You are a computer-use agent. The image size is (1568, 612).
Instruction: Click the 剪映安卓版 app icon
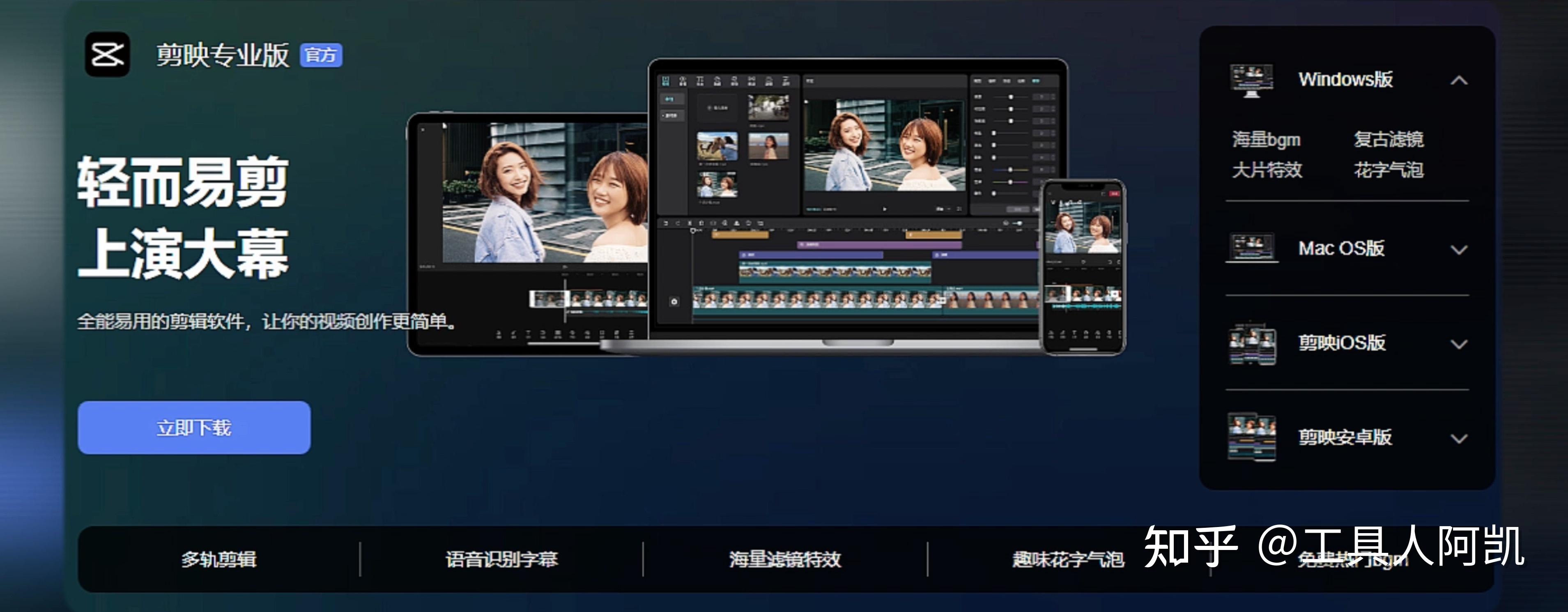coord(1252,437)
